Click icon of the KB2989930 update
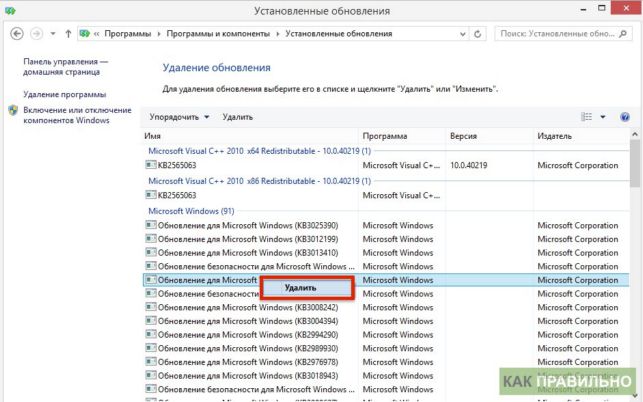This screenshot has height=402, width=643. pyautogui.click(x=151, y=347)
